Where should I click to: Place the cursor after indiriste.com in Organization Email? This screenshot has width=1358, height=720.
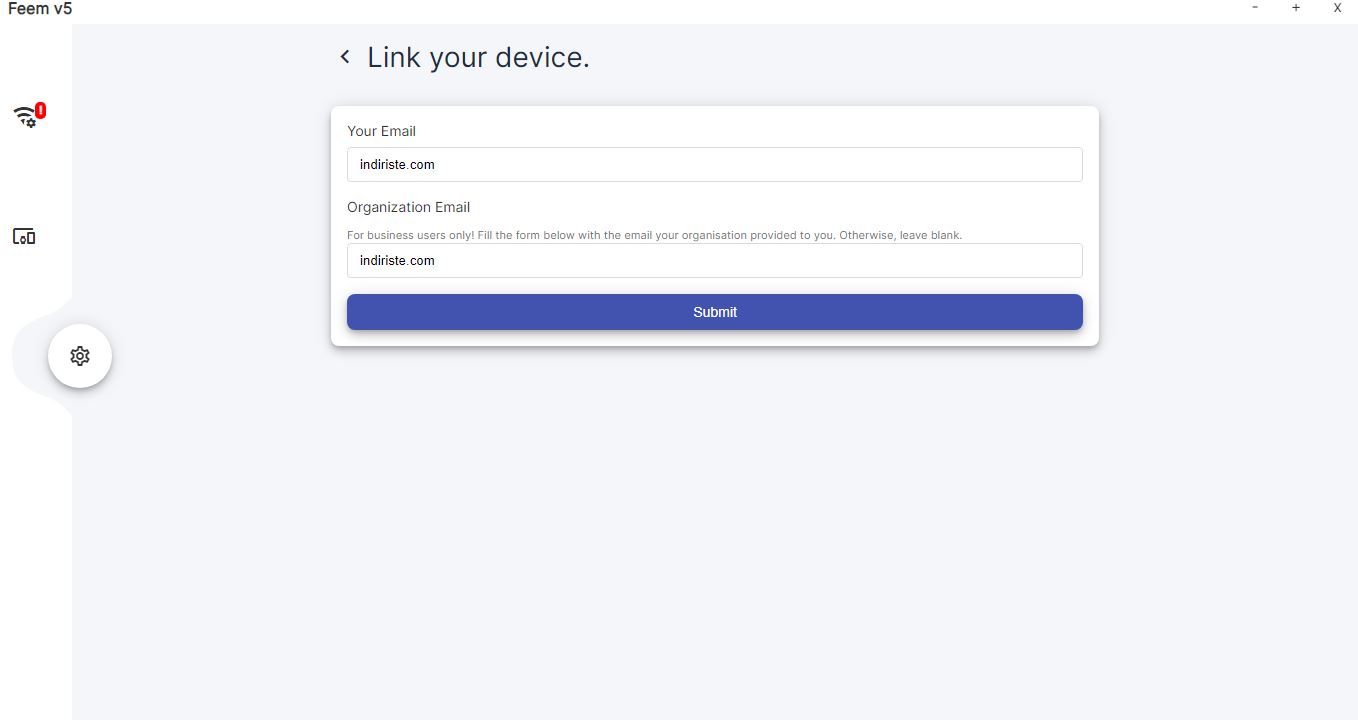pos(437,261)
